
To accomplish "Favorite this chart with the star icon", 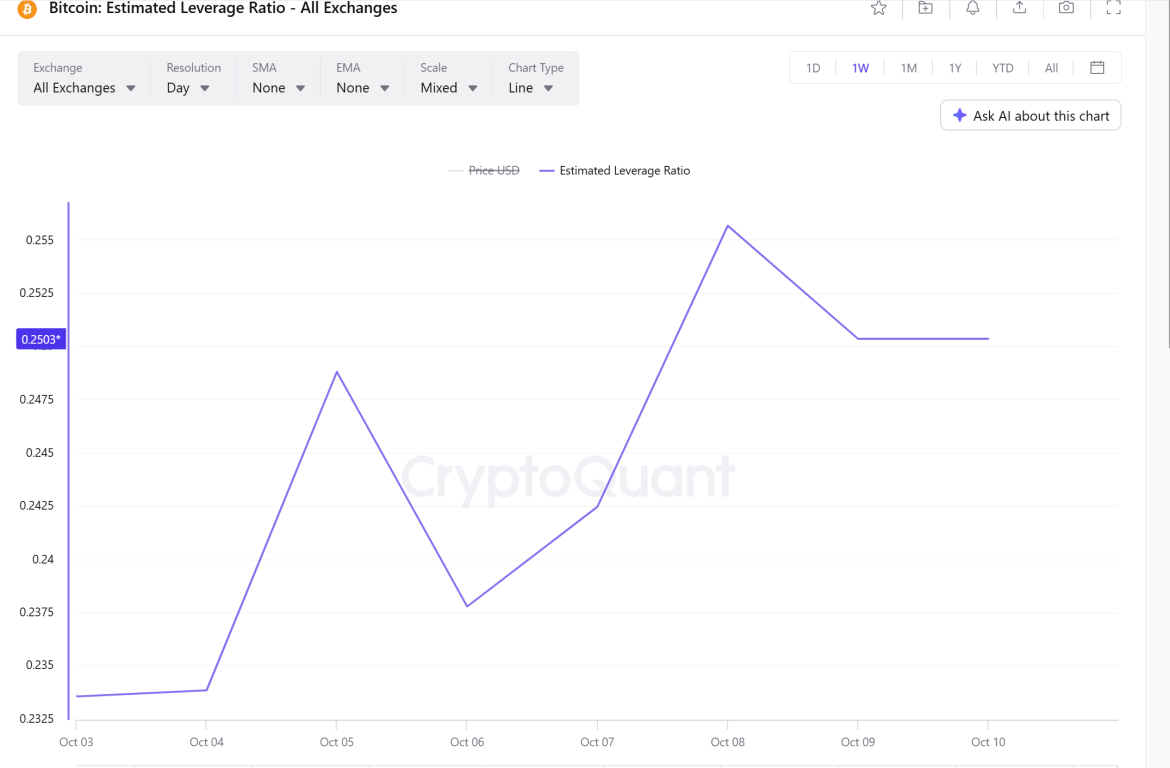I will click(x=878, y=8).
